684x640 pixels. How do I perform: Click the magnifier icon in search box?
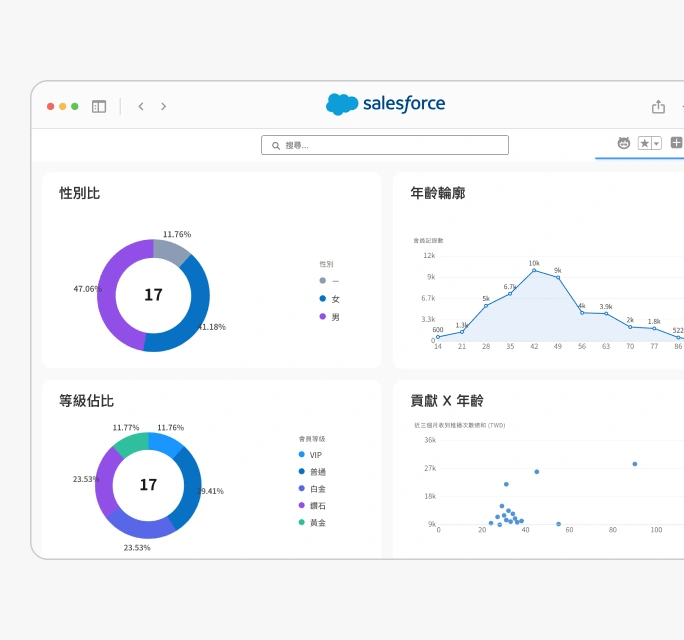pyautogui.click(x=276, y=145)
